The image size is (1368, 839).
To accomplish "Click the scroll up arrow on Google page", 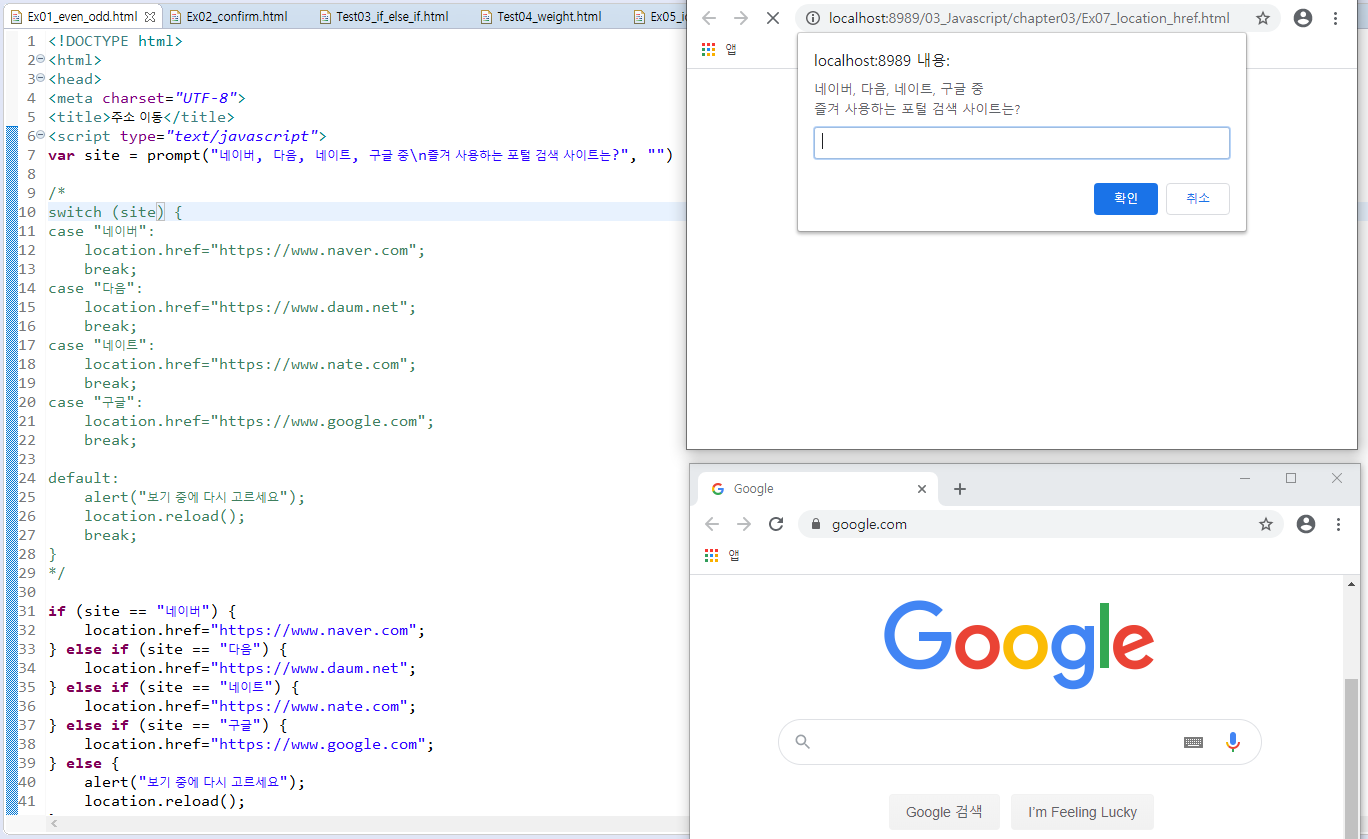I will click(x=1351, y=583).
